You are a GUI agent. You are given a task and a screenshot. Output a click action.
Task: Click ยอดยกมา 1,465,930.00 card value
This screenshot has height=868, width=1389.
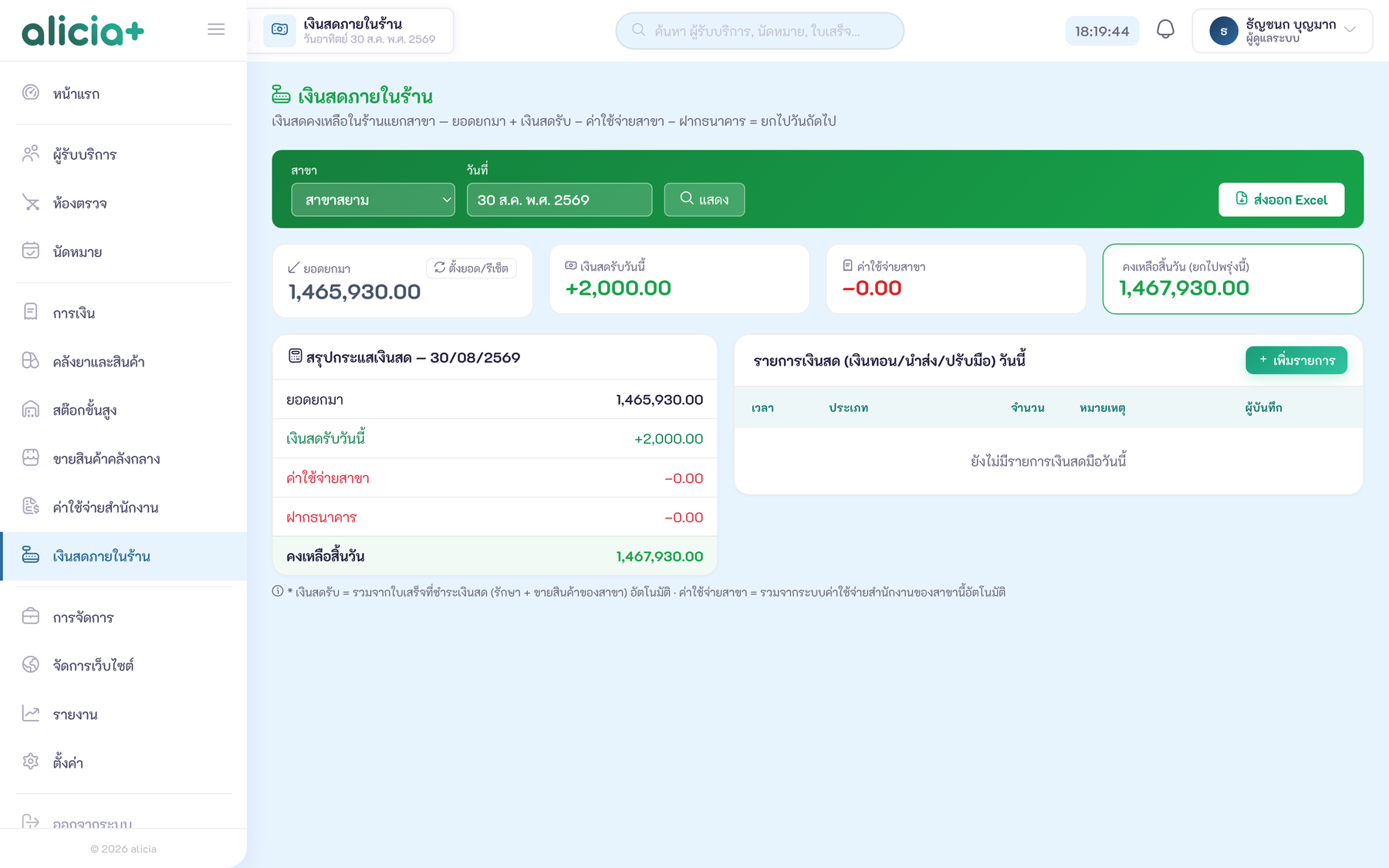click(x=355, y=292)
